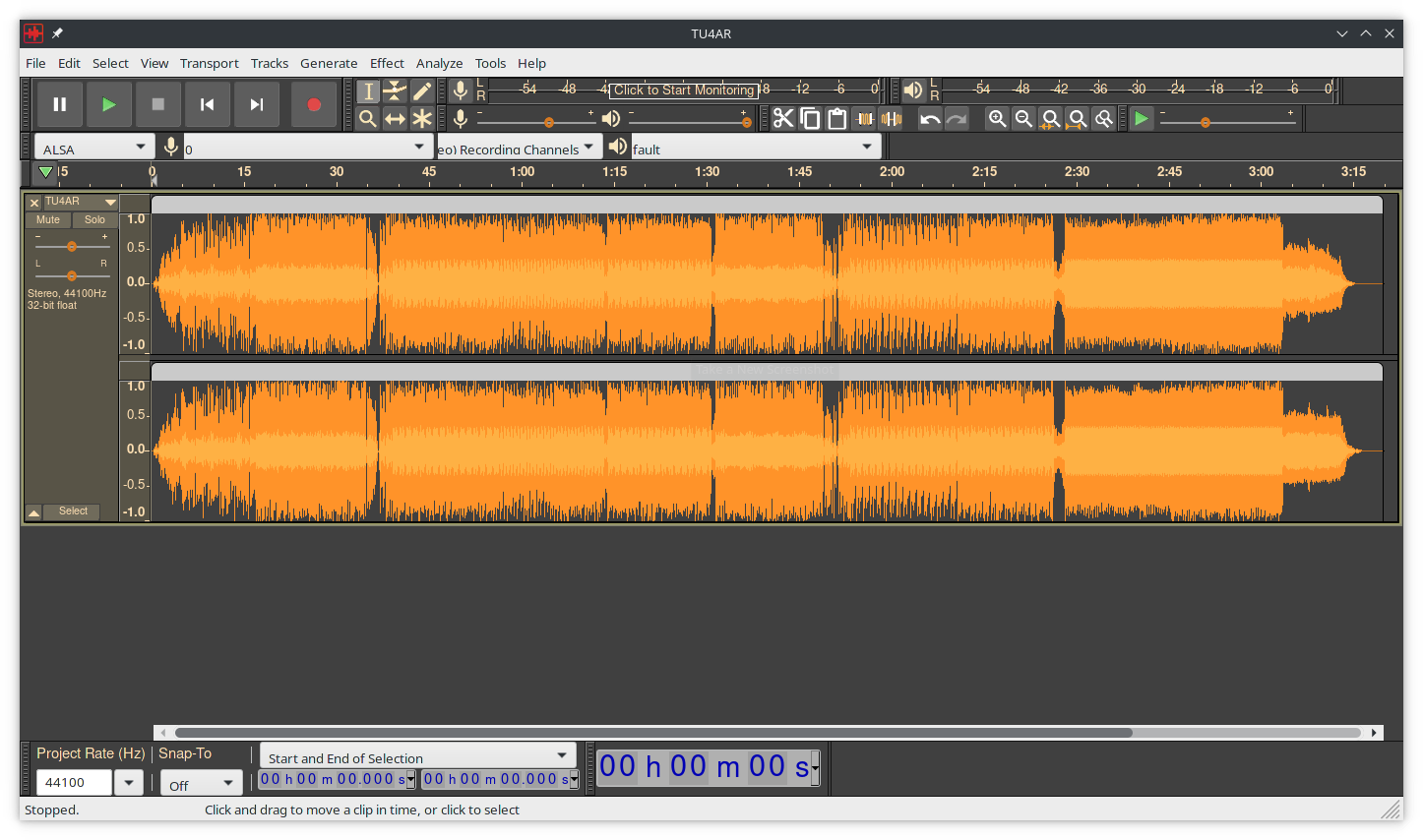This screenshot has width=1423, height=840.
Task: Fit project to width icon
Action: coord(1078,119)
